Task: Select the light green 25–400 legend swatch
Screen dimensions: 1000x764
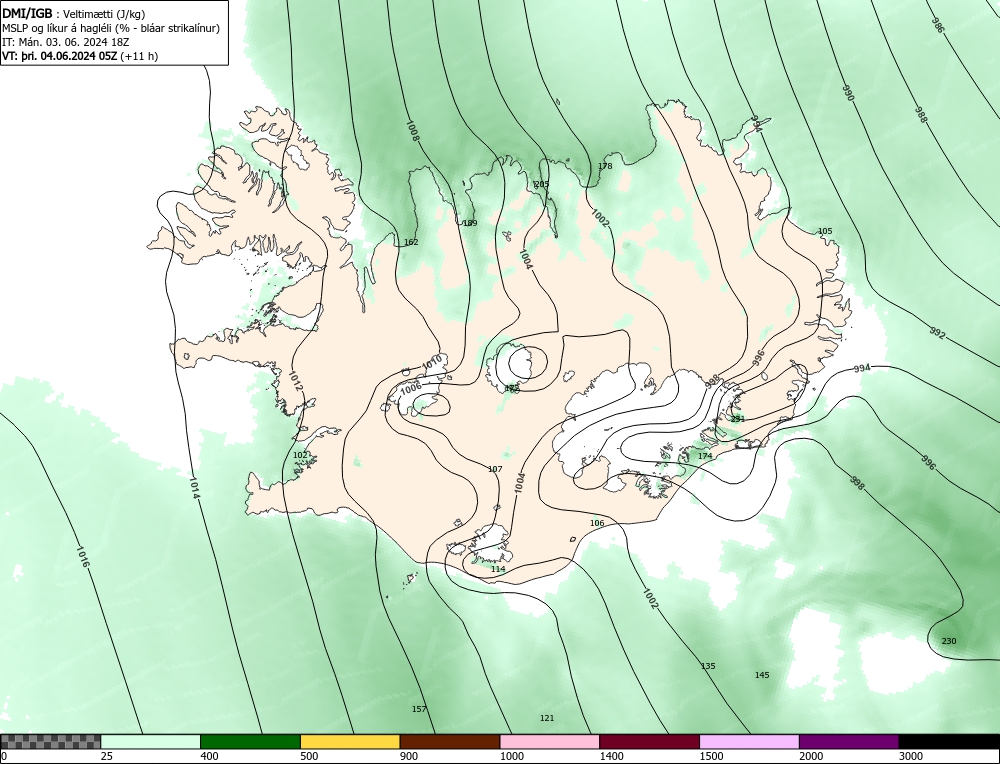Action: 151,742
